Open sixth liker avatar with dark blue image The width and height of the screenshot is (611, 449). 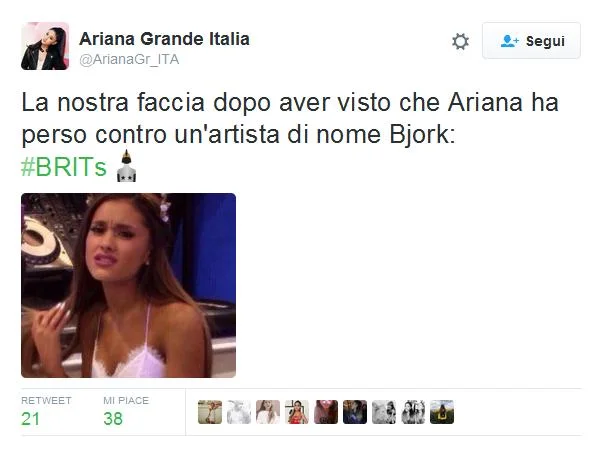tap(355, 412)
